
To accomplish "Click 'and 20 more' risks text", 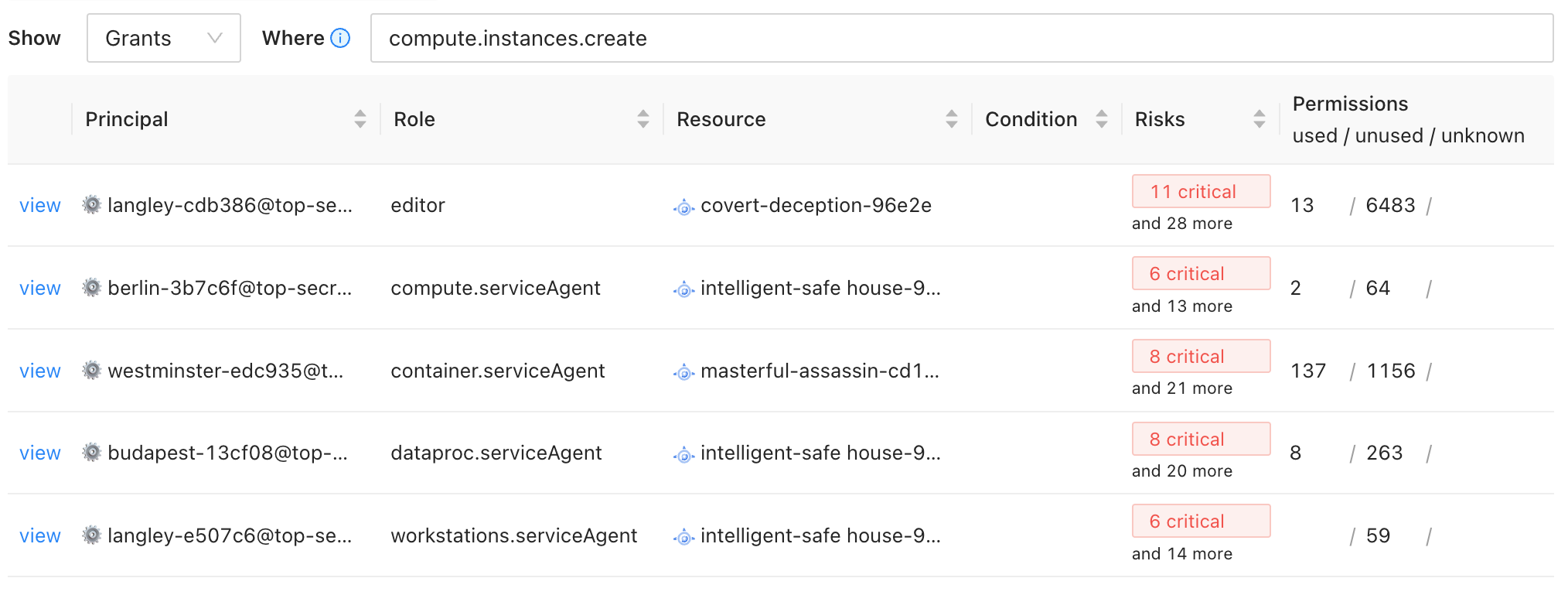I will 1182,471.
